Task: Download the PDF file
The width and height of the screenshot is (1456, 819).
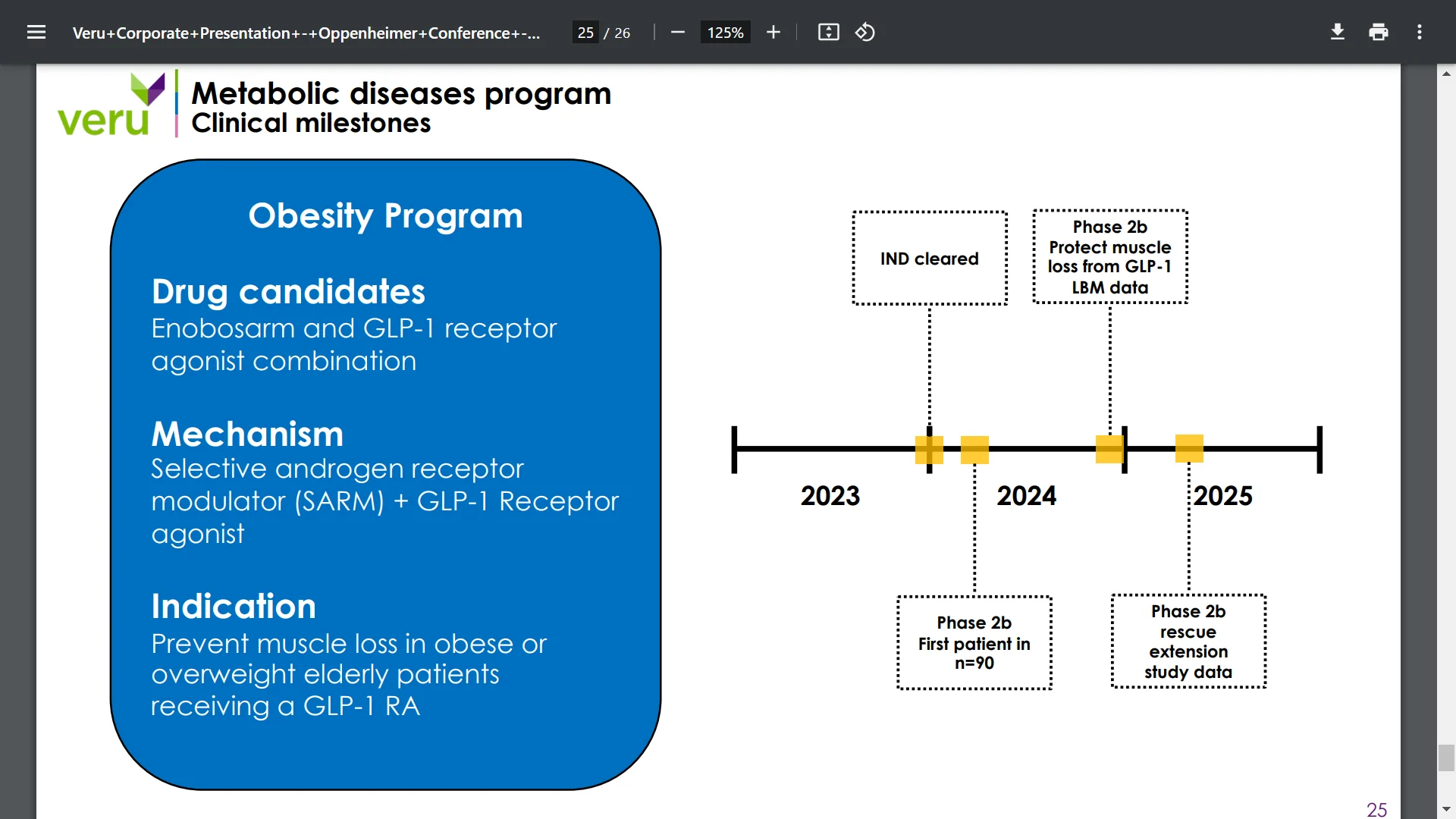Action: [1338, 32]
